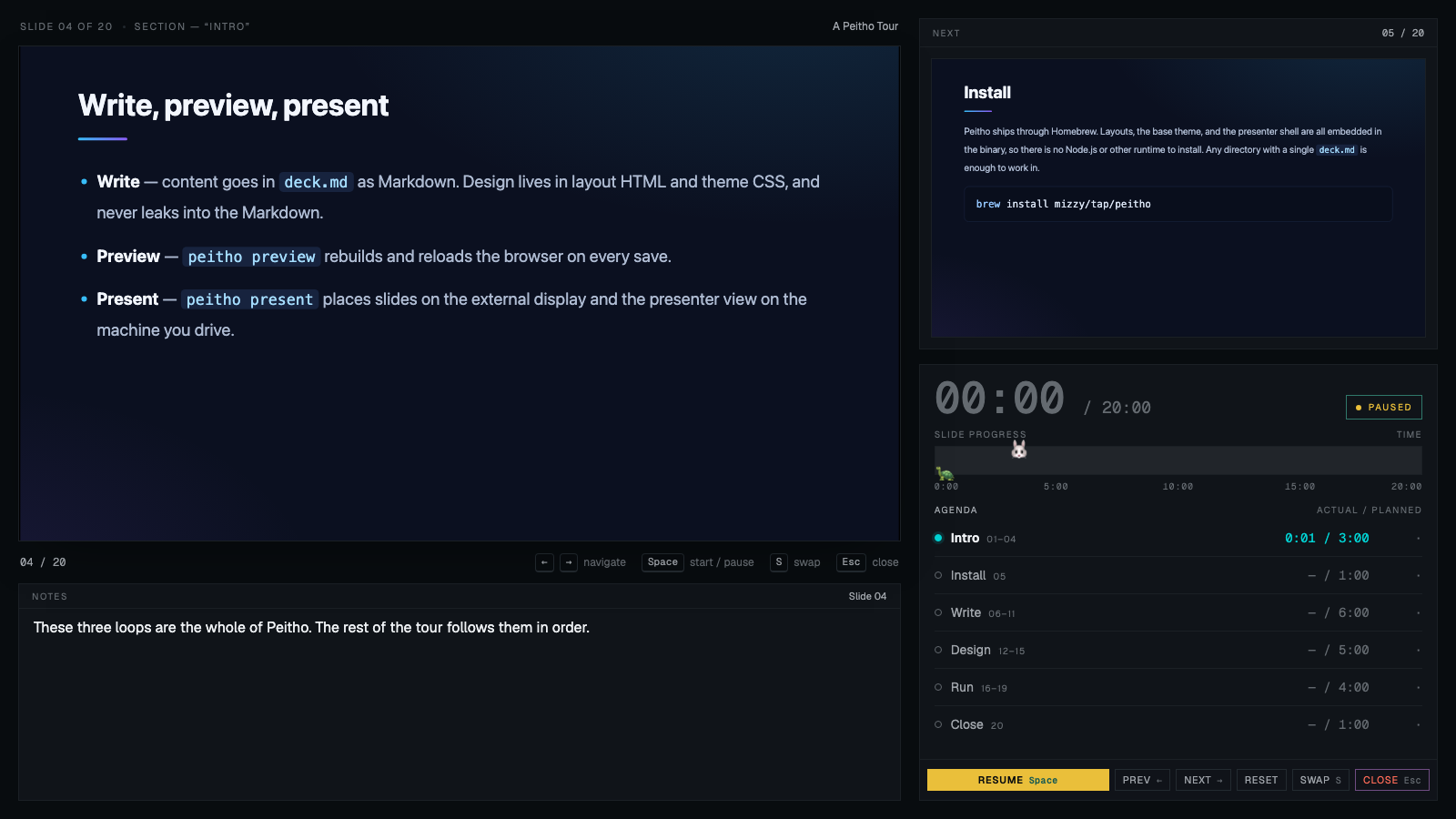
Task: Select the Design agenda section
Action: click(x=1178, y=650)
